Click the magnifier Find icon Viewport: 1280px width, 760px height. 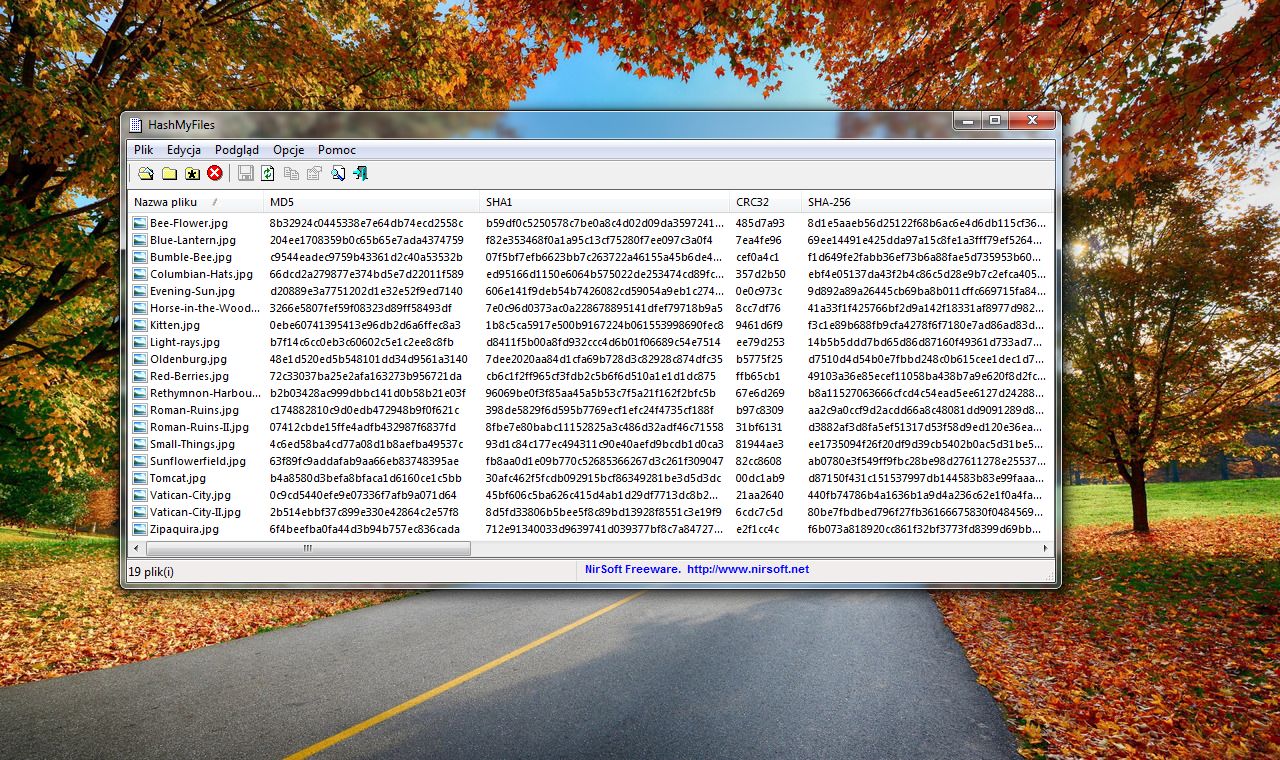[338, 173]
